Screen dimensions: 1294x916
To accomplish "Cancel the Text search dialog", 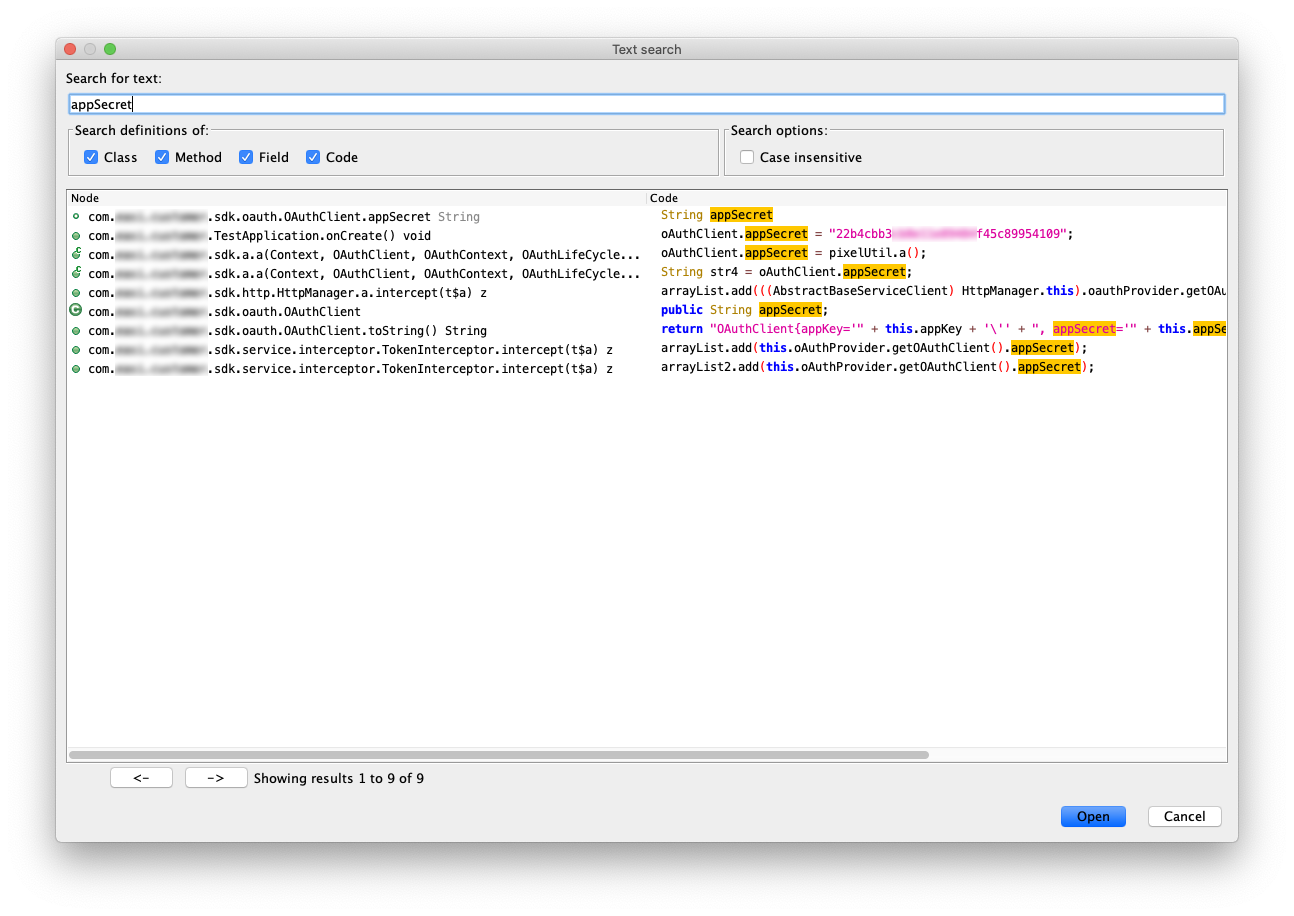I will 1185,817.
